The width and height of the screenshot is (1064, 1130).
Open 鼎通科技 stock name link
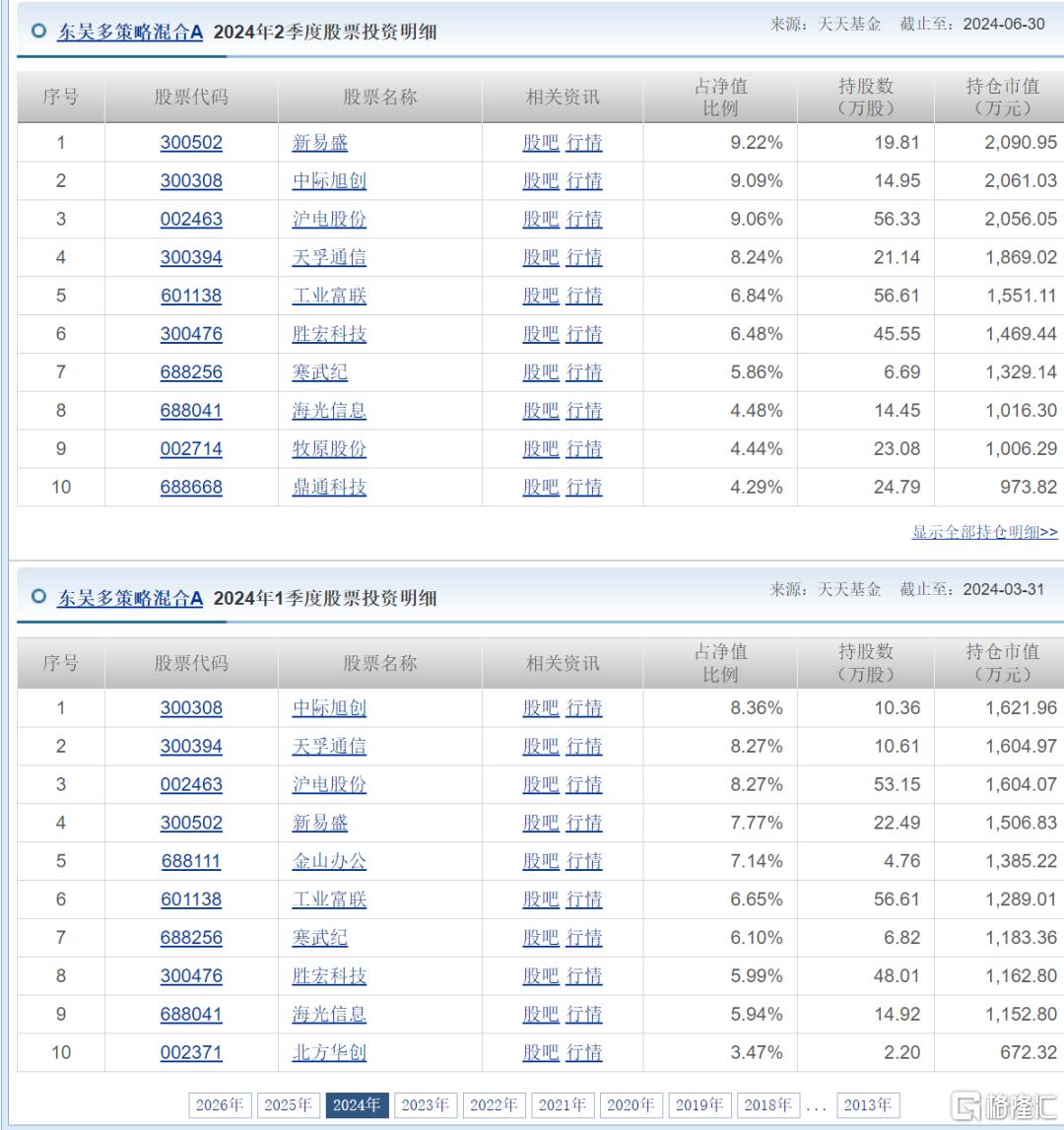(329, 487)
